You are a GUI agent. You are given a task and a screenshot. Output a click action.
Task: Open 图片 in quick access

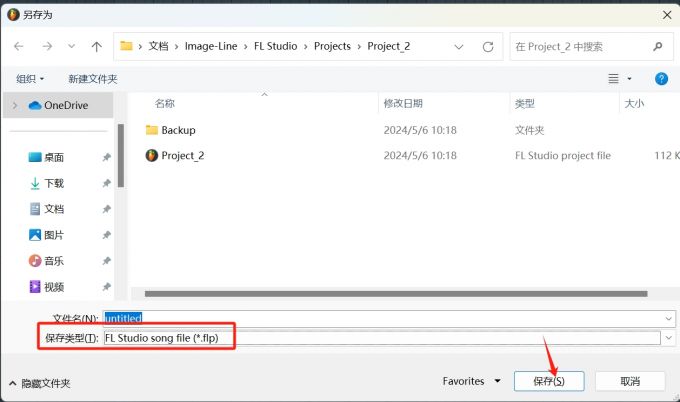[x=54, y=235]
